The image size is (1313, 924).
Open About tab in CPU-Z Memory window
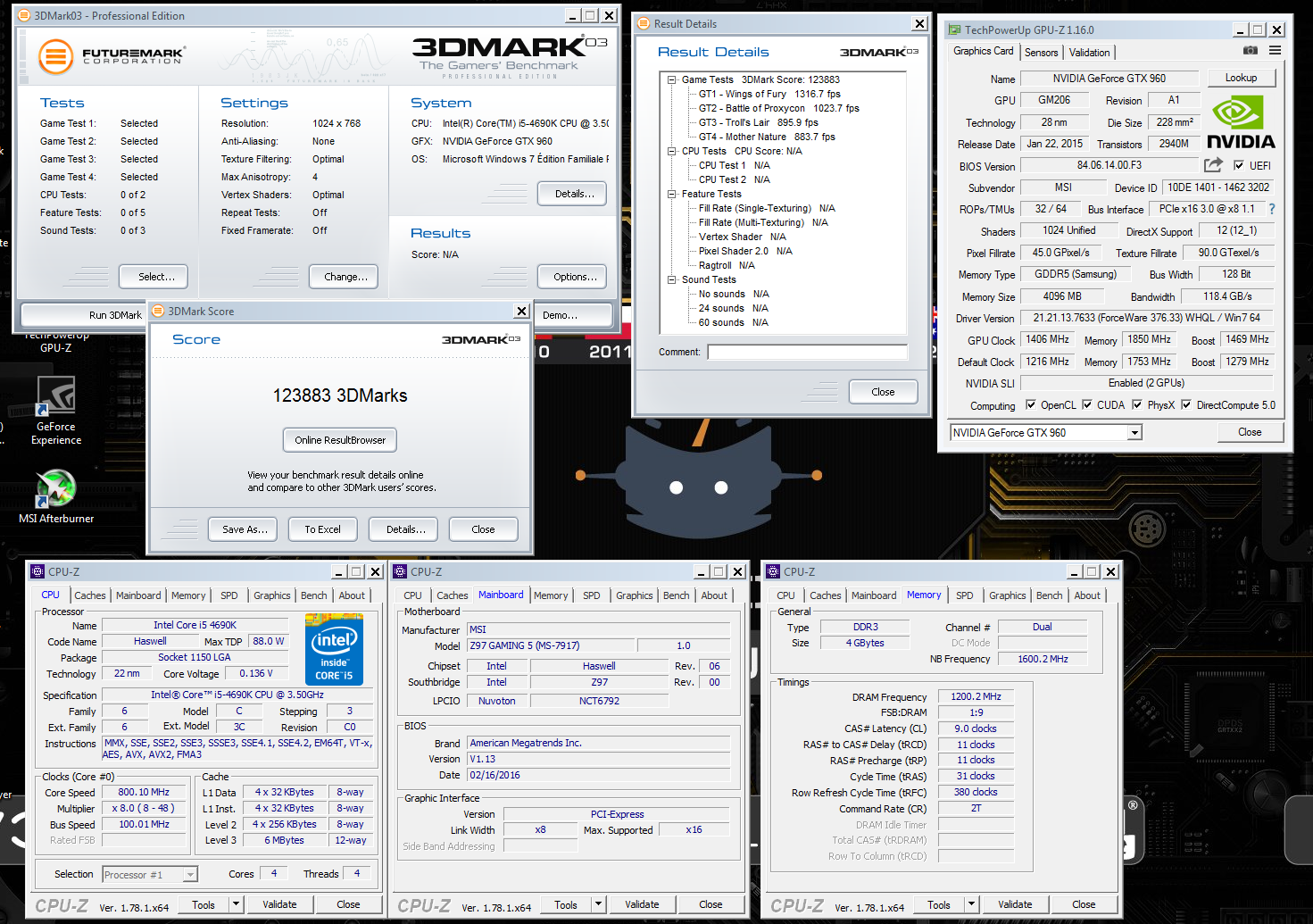click(x=1087, y=595)
